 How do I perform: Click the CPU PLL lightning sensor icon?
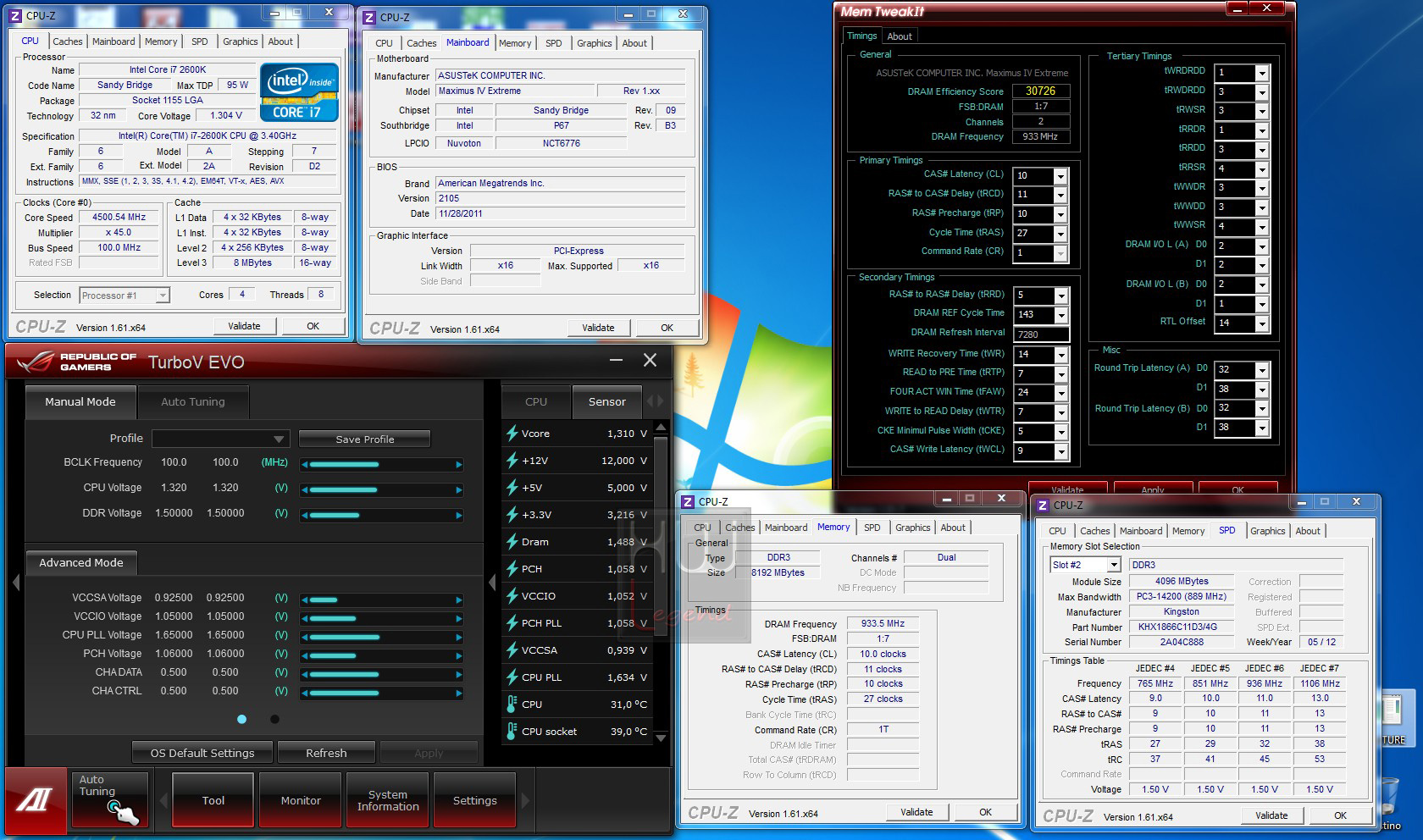point(512,677)
